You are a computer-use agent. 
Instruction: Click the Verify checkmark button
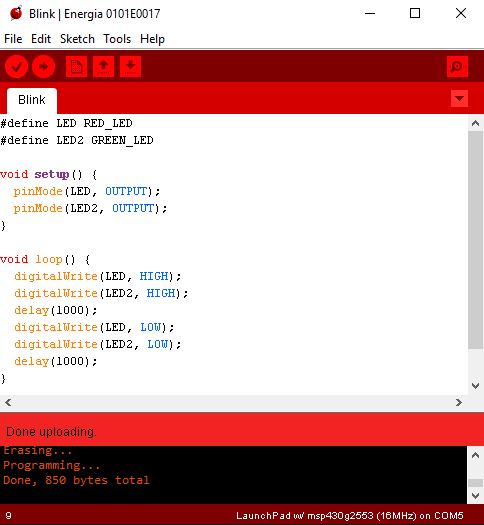[x=16, y=66]
